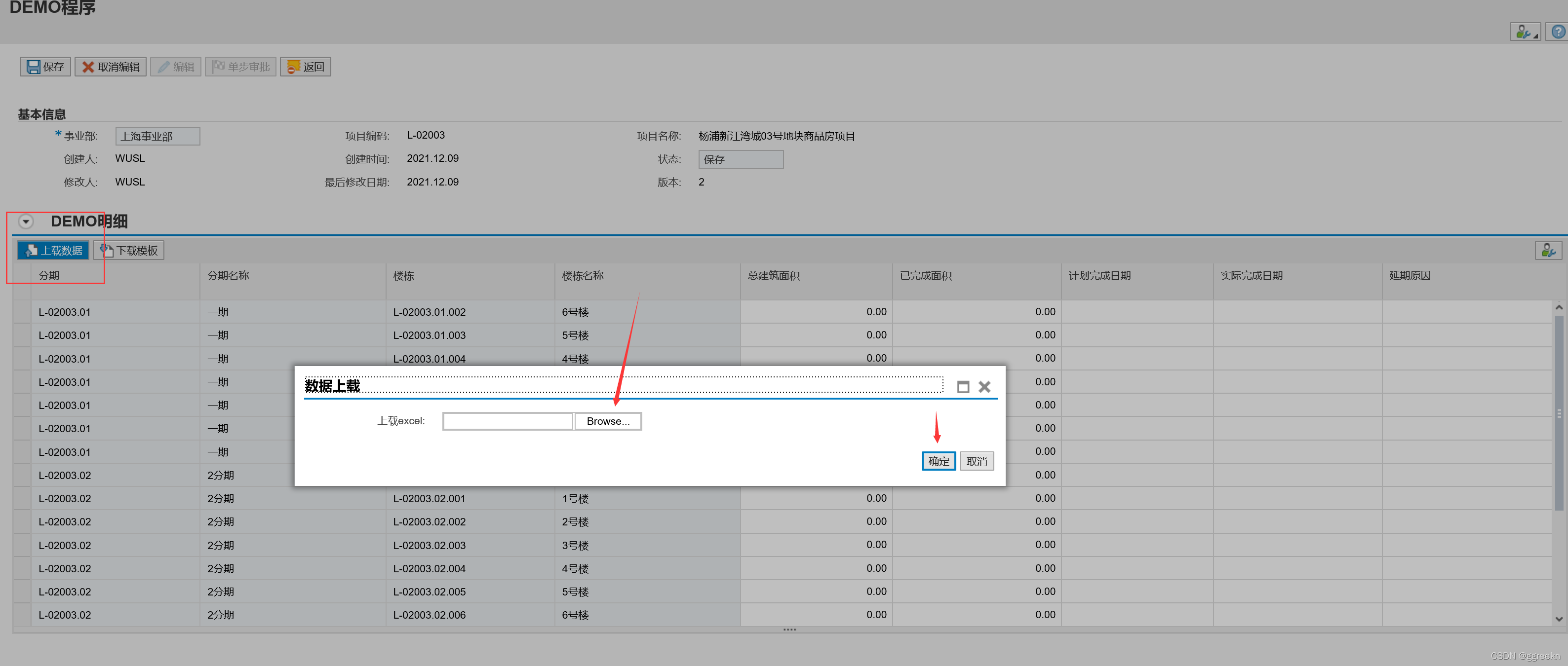Image resolution: width=1568 pixels, height=666 pixels.
Task: Click the 保存 save toolbar button
Action: 45,67
